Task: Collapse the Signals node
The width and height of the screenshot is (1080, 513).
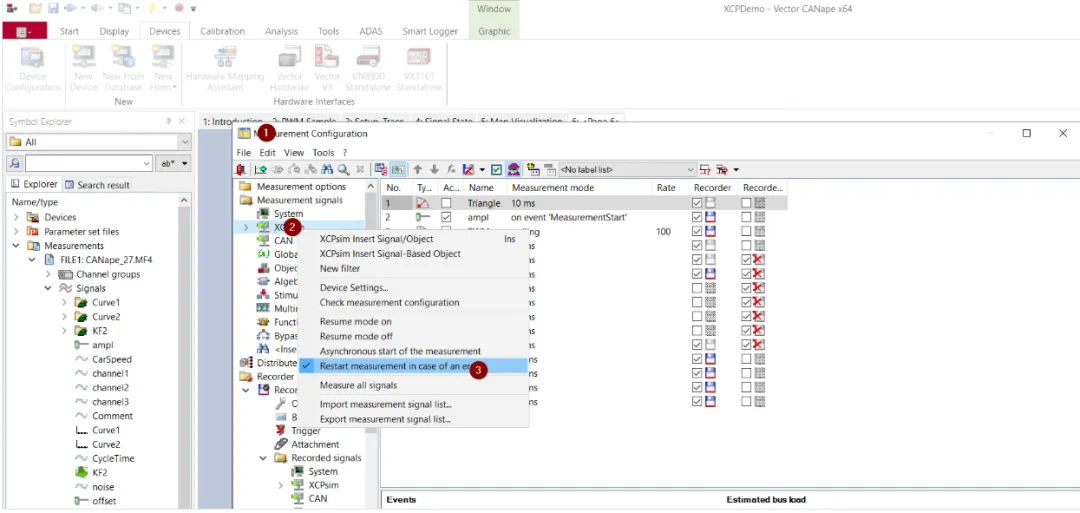Action: coord(48,288)
